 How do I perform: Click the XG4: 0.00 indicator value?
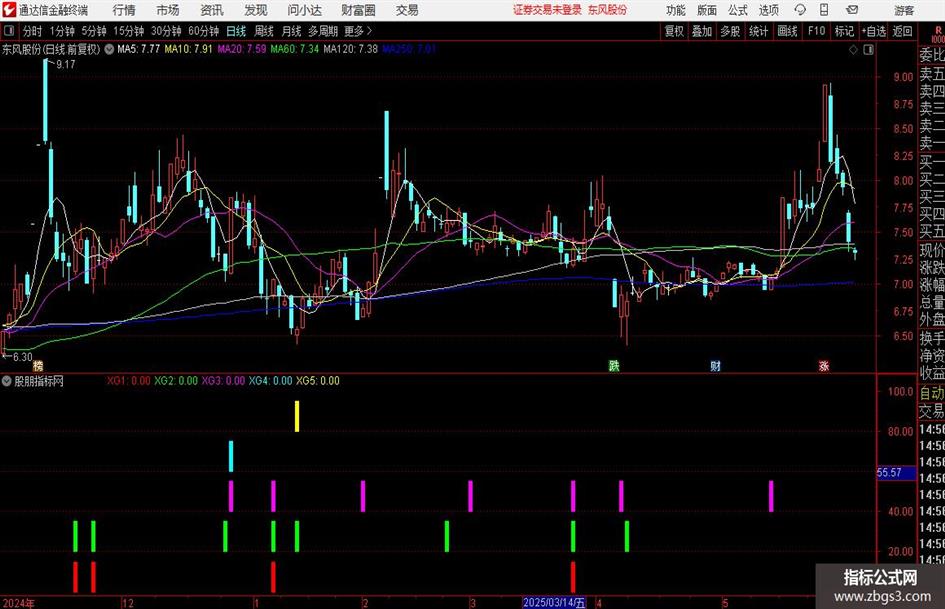[271, 380]
